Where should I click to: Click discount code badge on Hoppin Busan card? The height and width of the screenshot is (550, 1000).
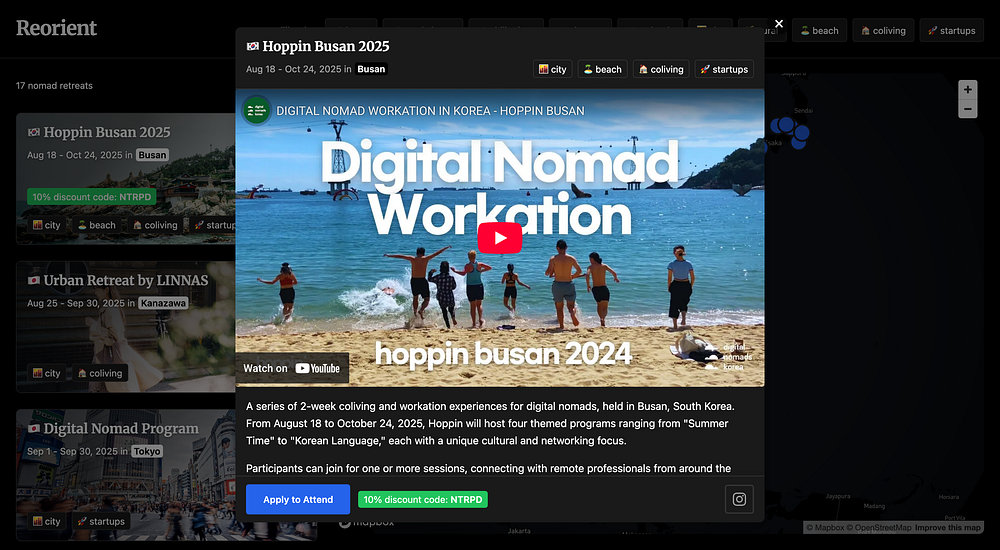coord(92,197)
